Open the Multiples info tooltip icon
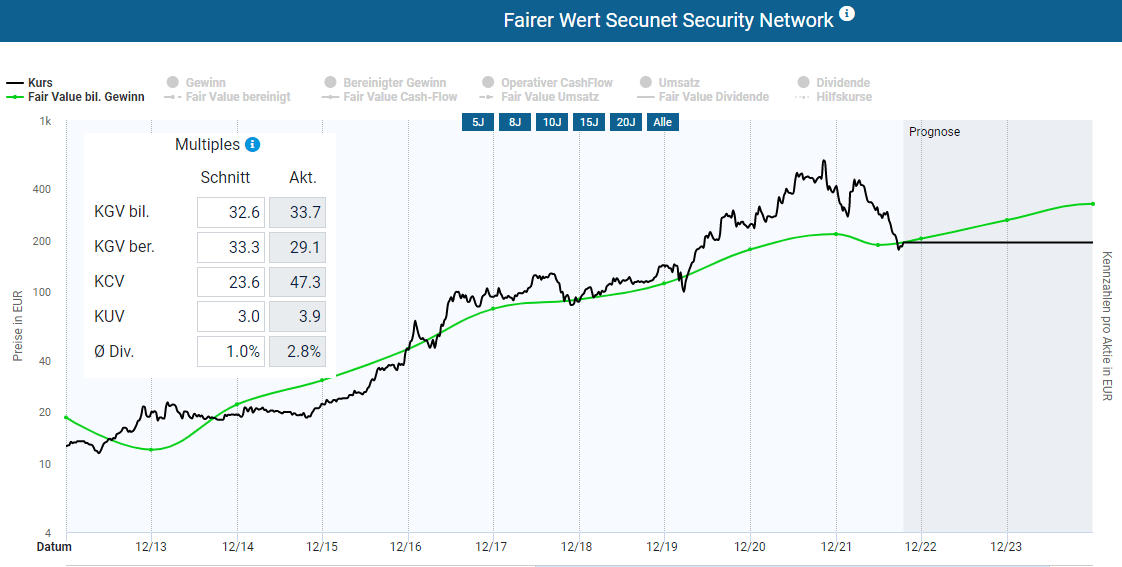 click(x=253, y=145)
